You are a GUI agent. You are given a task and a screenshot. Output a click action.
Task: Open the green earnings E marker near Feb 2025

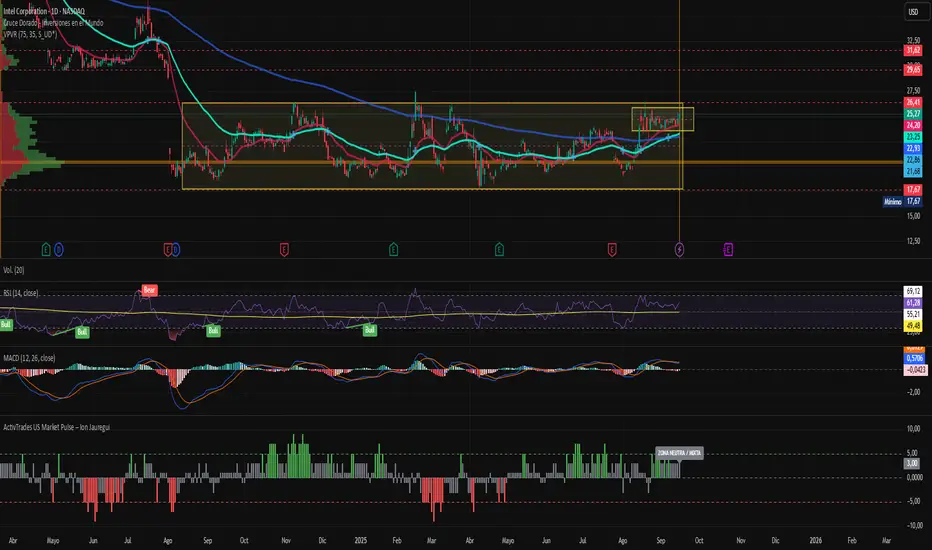click(x=393, y=250)
